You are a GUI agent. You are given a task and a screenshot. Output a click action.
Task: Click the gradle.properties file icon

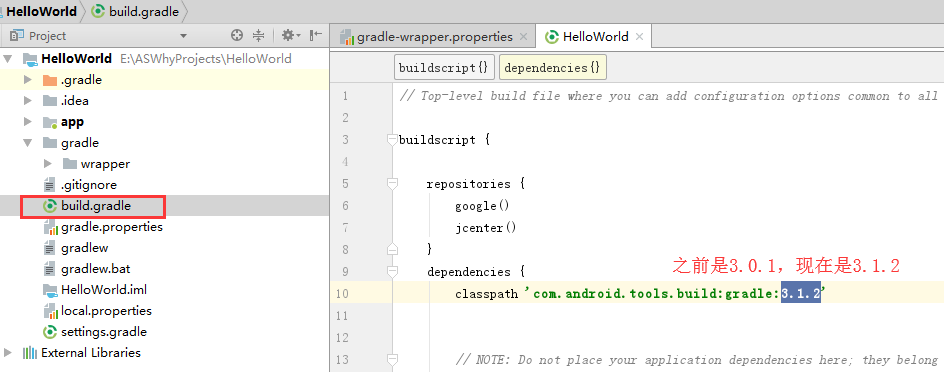pos(50,227)
